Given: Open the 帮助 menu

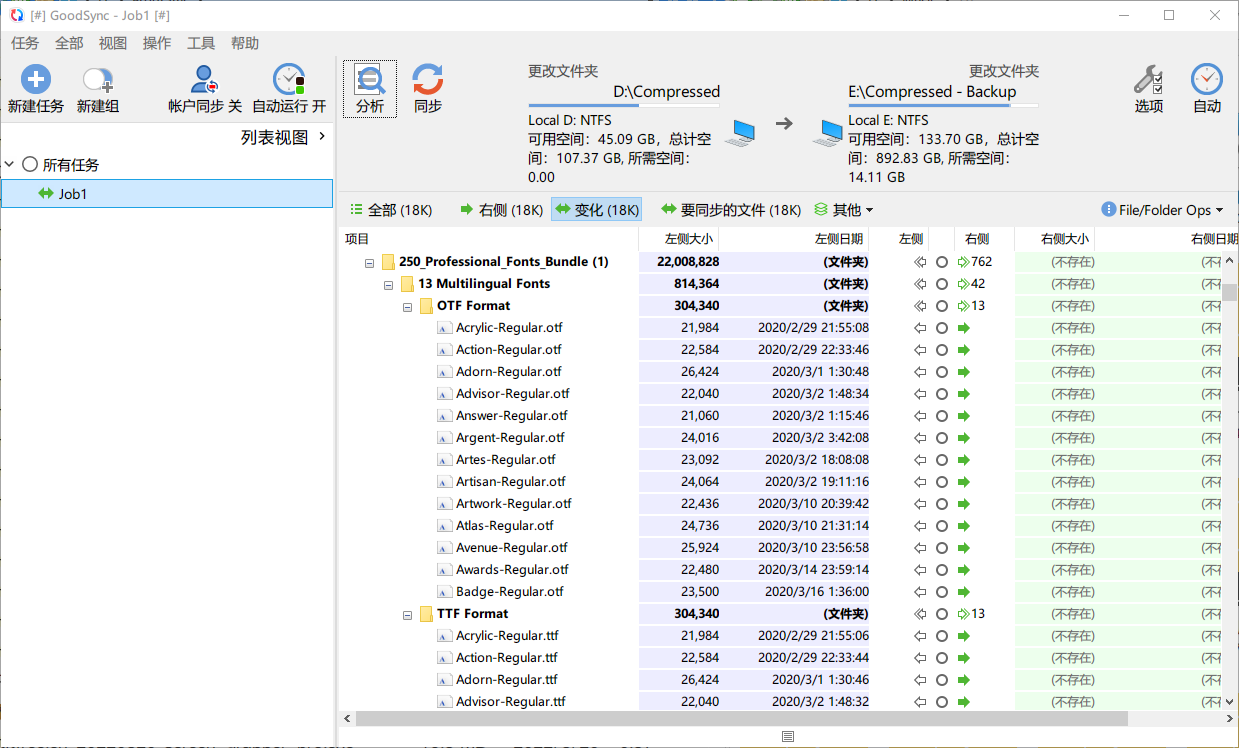Looking at the screenshot, I should [x=245, y=43].
